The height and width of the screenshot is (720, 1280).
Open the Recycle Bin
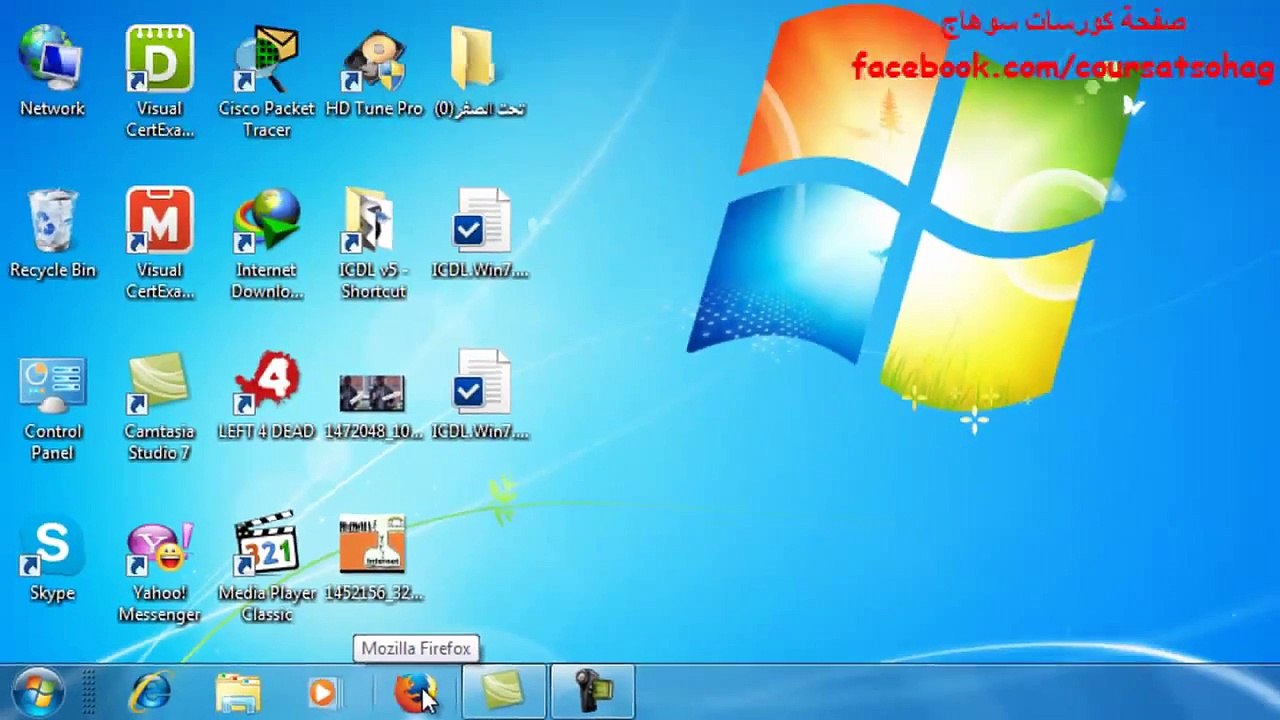(52, 233)
